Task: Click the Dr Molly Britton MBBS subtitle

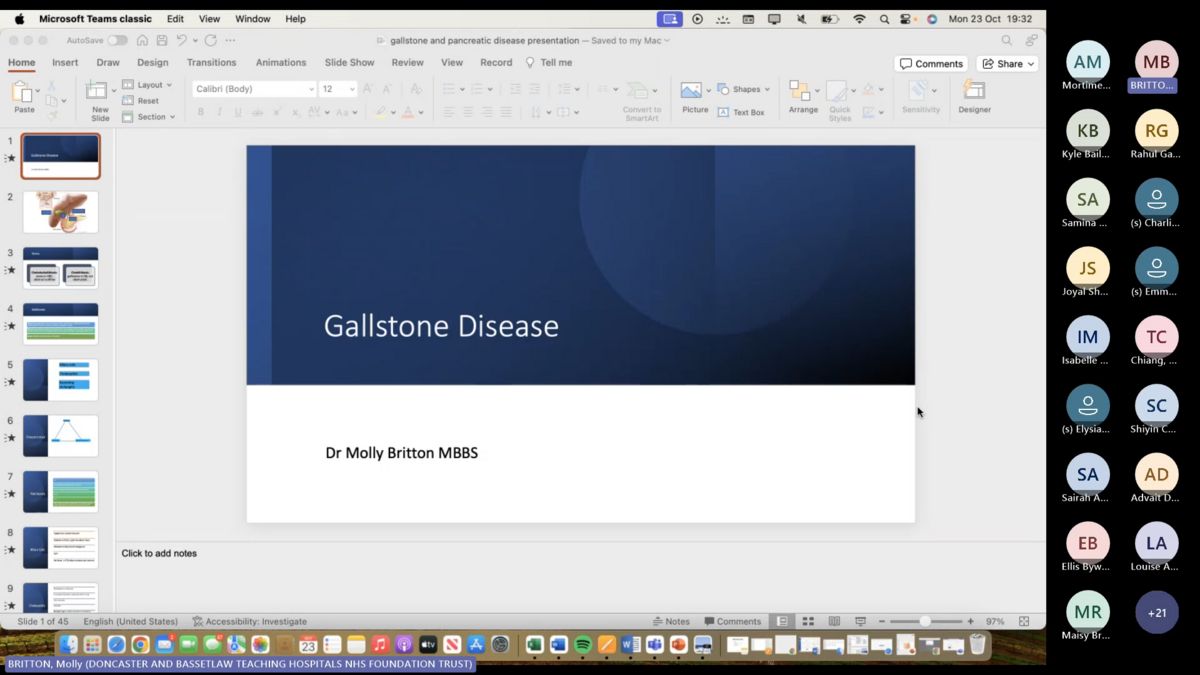Action: click(x=402, y=453)
